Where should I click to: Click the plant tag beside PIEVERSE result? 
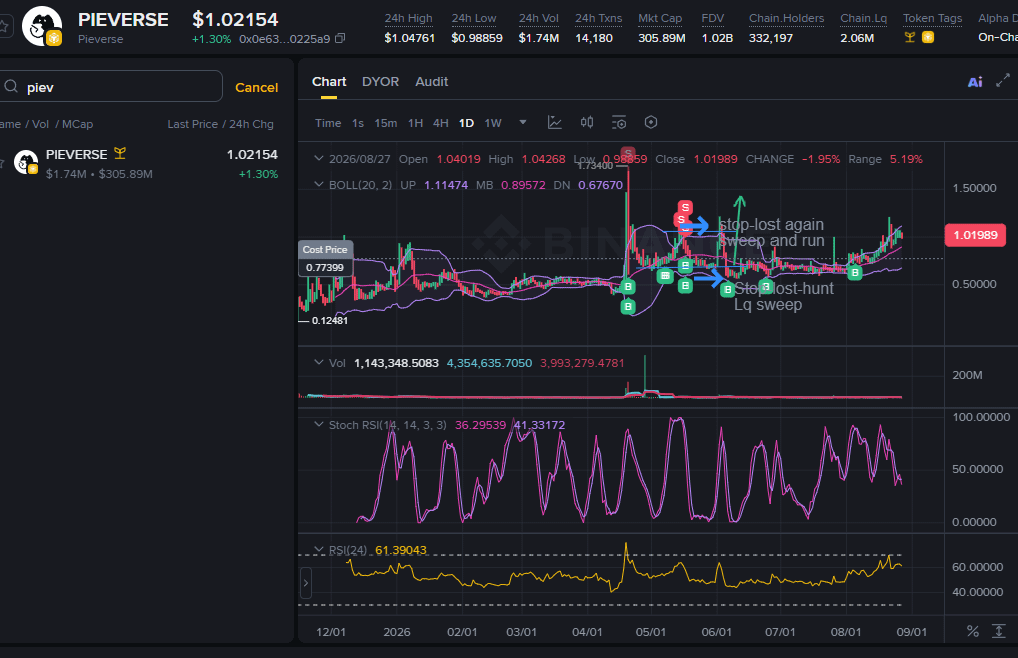(120, 154)
